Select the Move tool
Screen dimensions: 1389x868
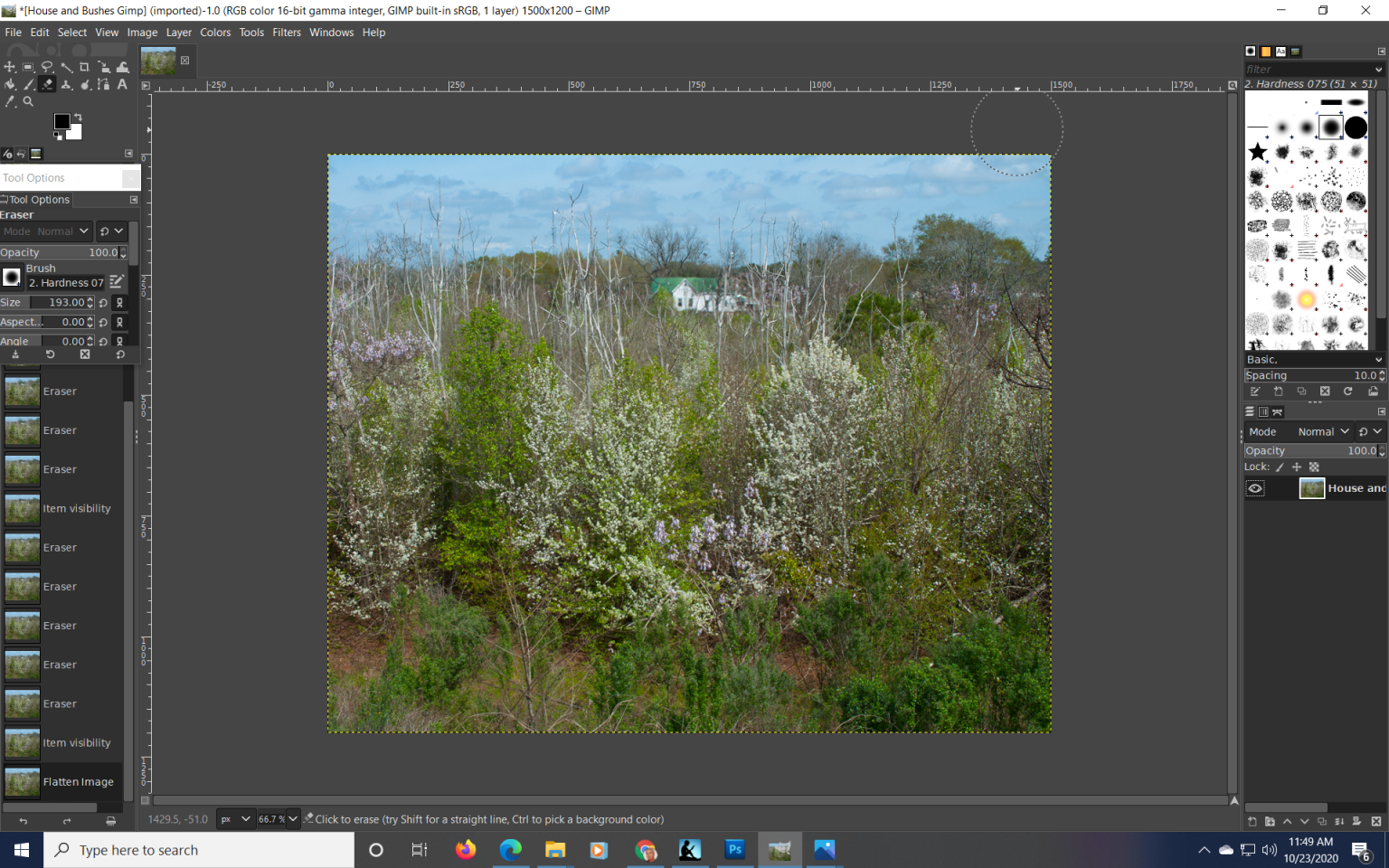tap(9, 66)
